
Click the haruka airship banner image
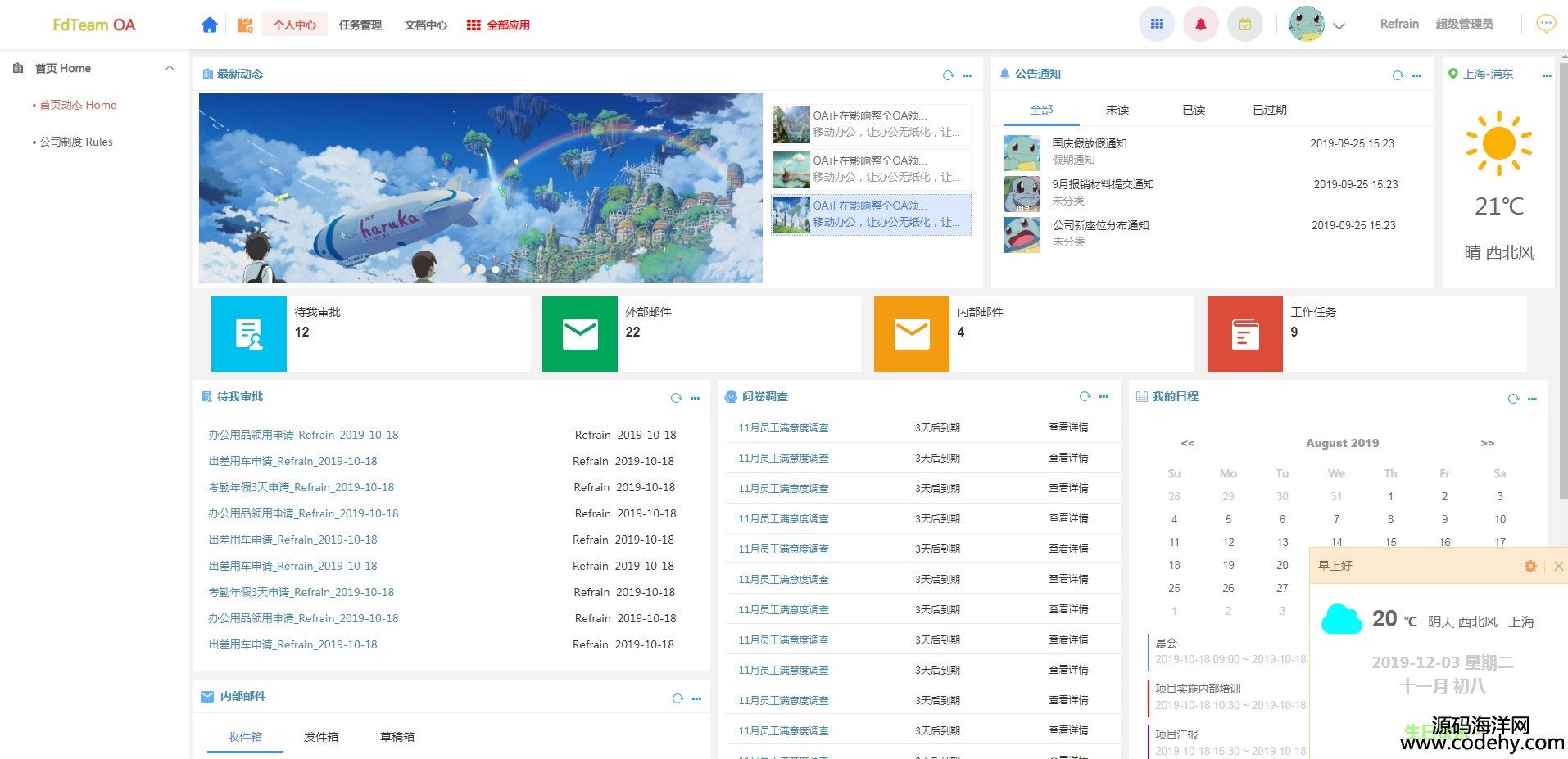[x=481, y=188]
